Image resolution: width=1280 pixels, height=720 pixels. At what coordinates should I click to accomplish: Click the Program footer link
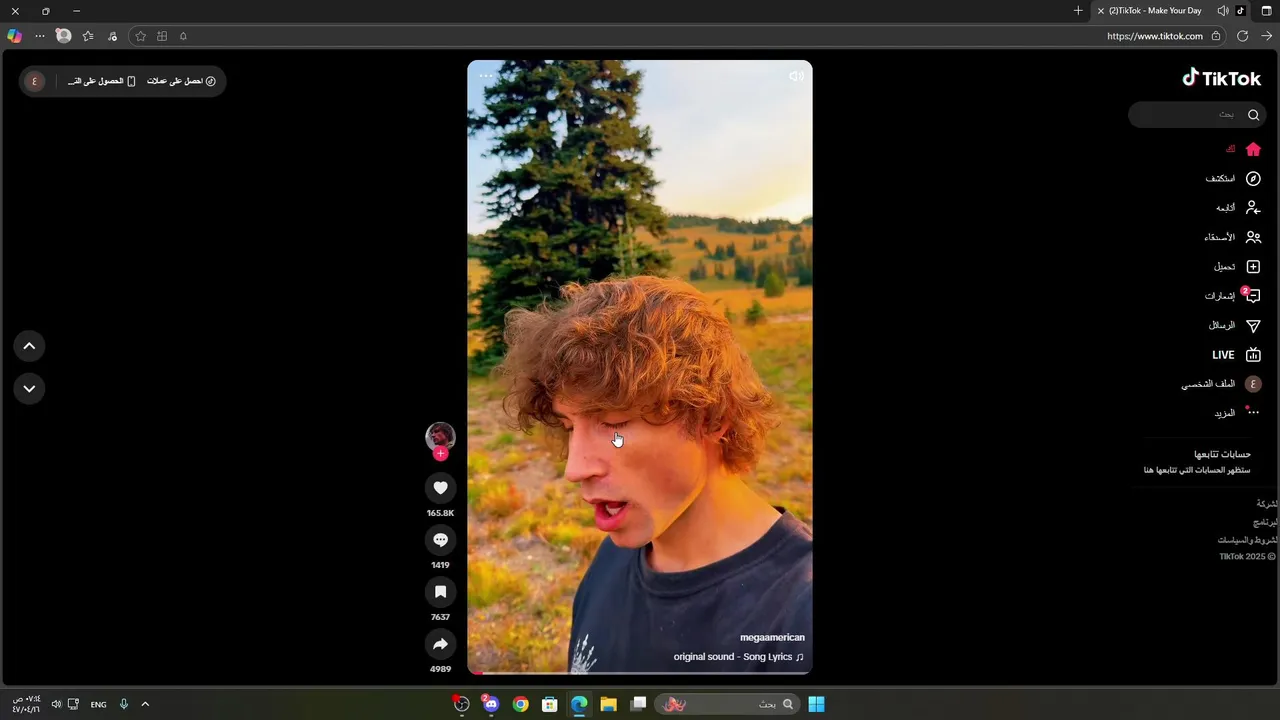point(1266,522)
